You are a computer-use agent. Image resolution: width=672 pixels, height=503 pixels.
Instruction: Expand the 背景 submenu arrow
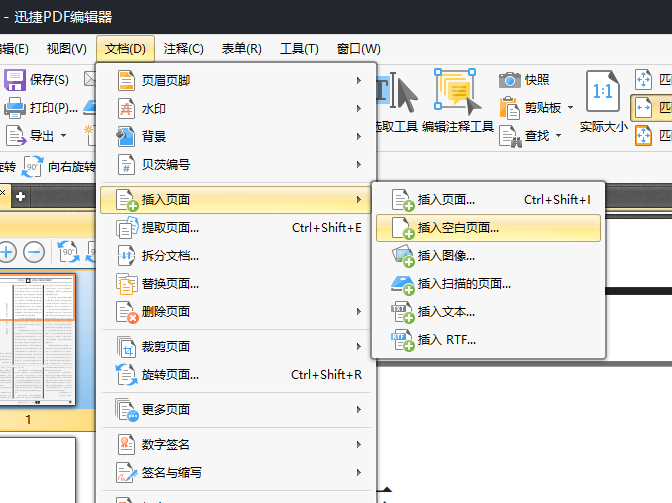coord(359,137)
